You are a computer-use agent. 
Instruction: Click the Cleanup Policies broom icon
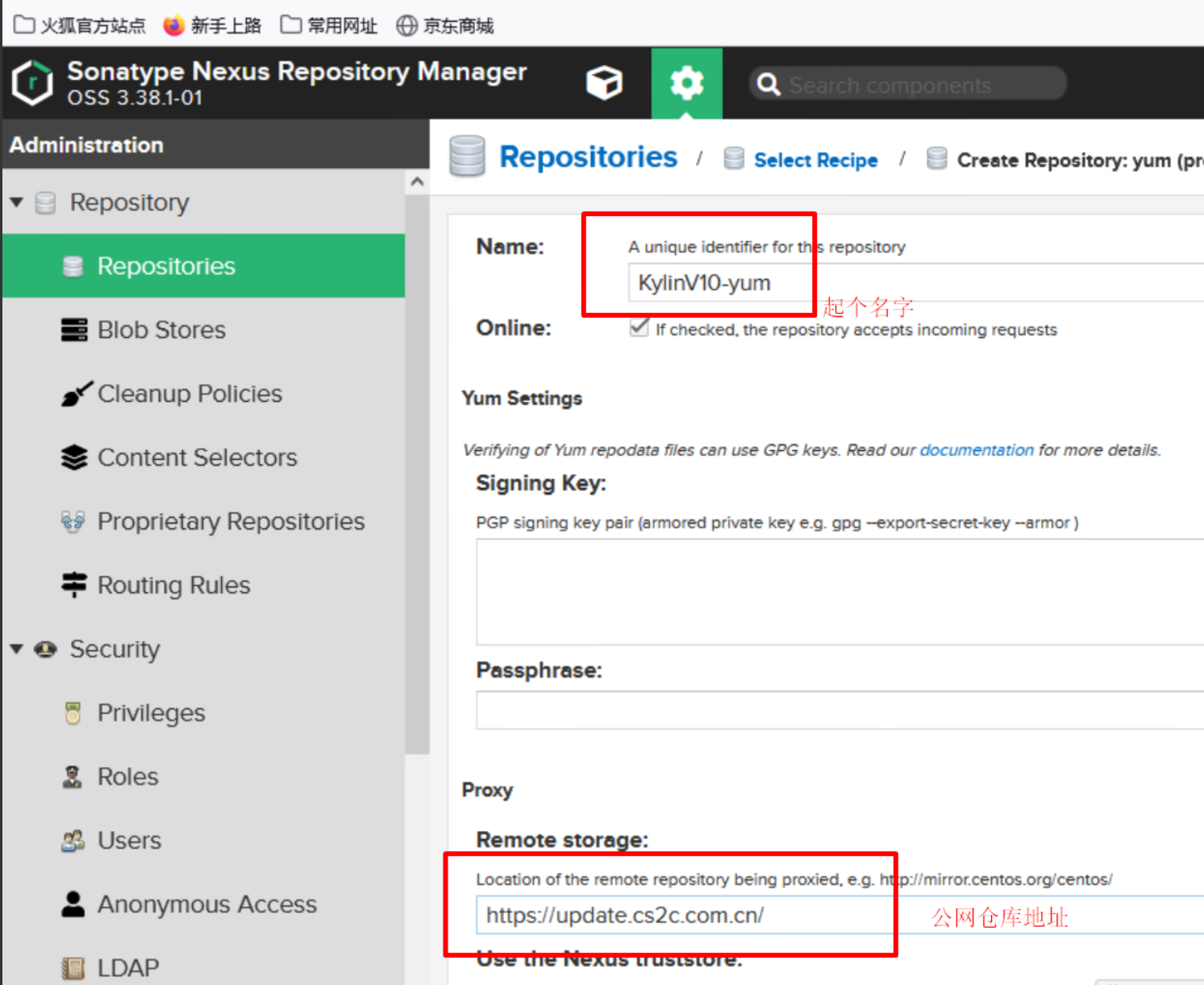pyautogui.click(x=76, y=394)
